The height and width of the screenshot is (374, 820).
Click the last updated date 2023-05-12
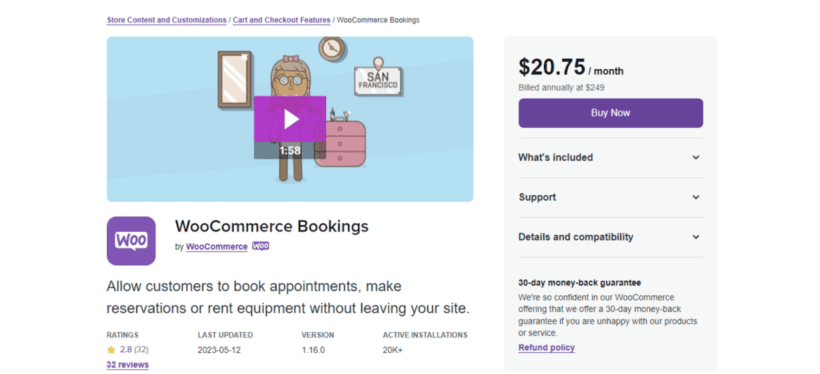click(x=219, y=350)
